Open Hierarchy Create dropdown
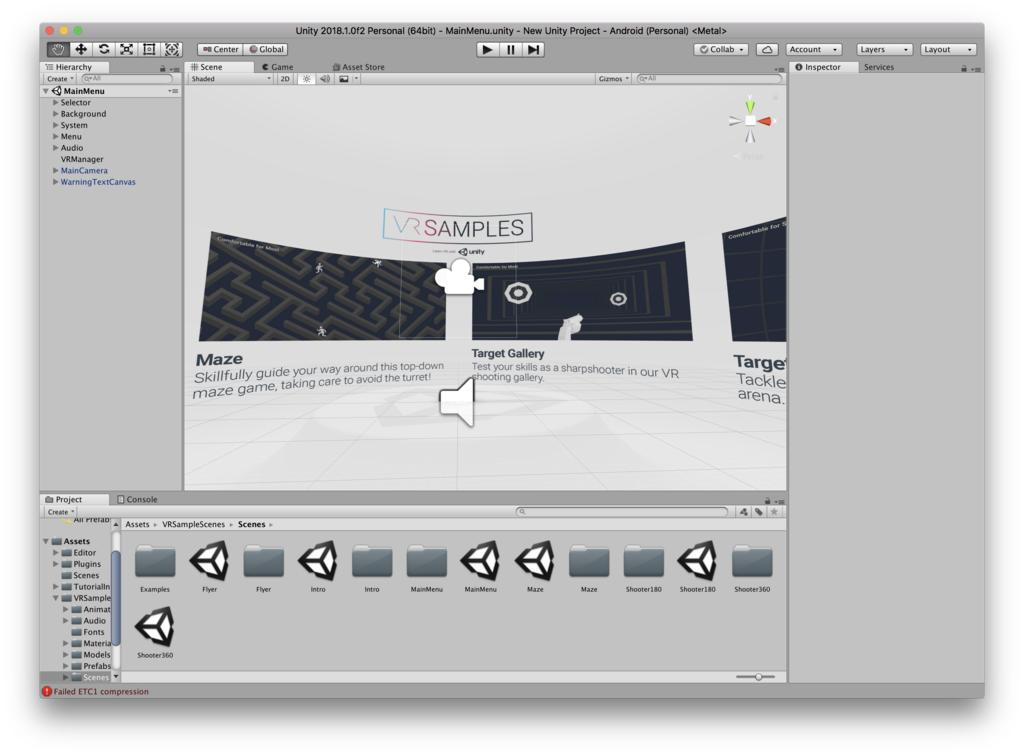This screenshot has width=1024, height=755. tap(59, 79)
